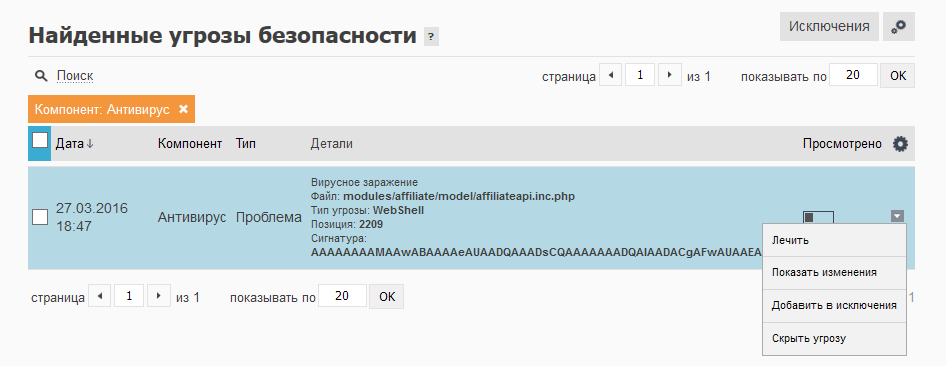Image resolution: width=946 pixels, height=366 pixels.
Task: Focus the bottom показывать по field
Action: tap(342, 296)
